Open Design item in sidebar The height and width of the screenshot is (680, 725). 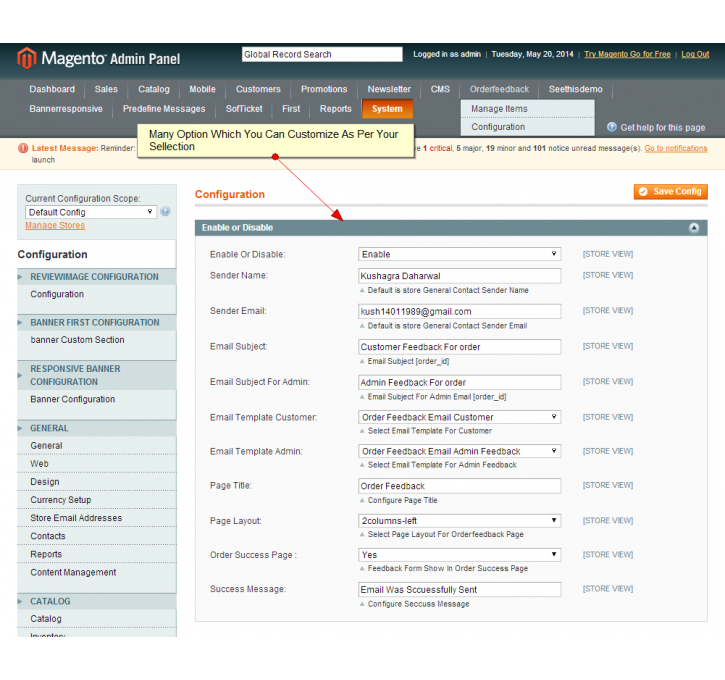[44, 482]
